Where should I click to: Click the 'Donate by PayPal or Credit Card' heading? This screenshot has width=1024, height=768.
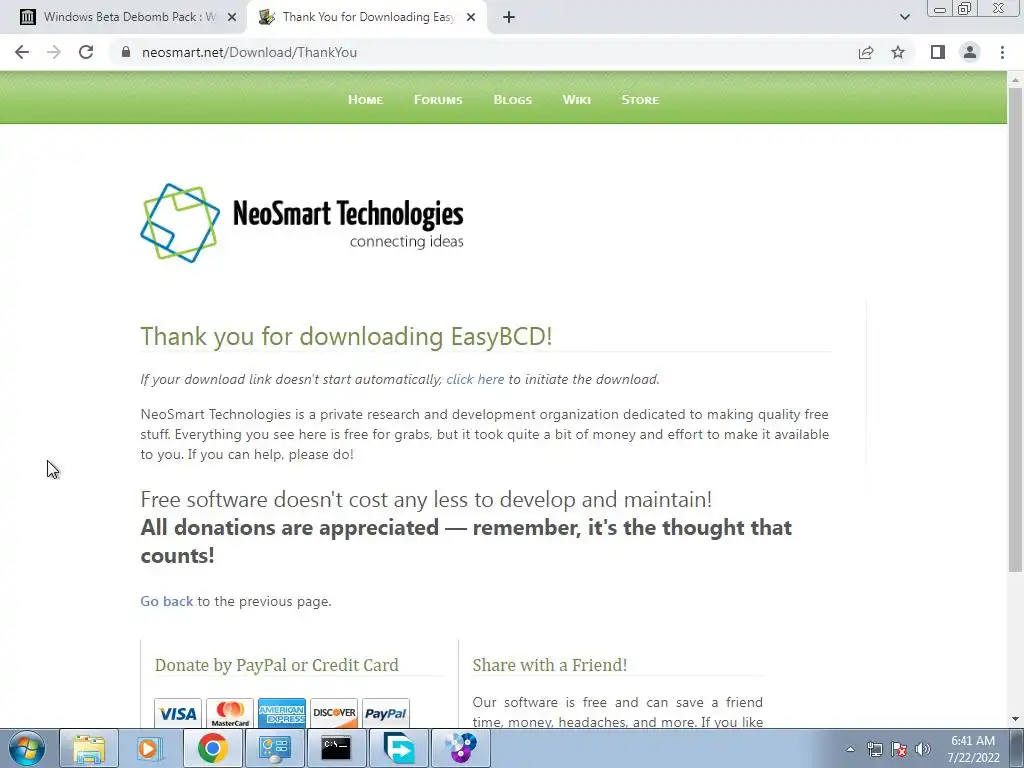pyautogui.click(x=276, y=665)
